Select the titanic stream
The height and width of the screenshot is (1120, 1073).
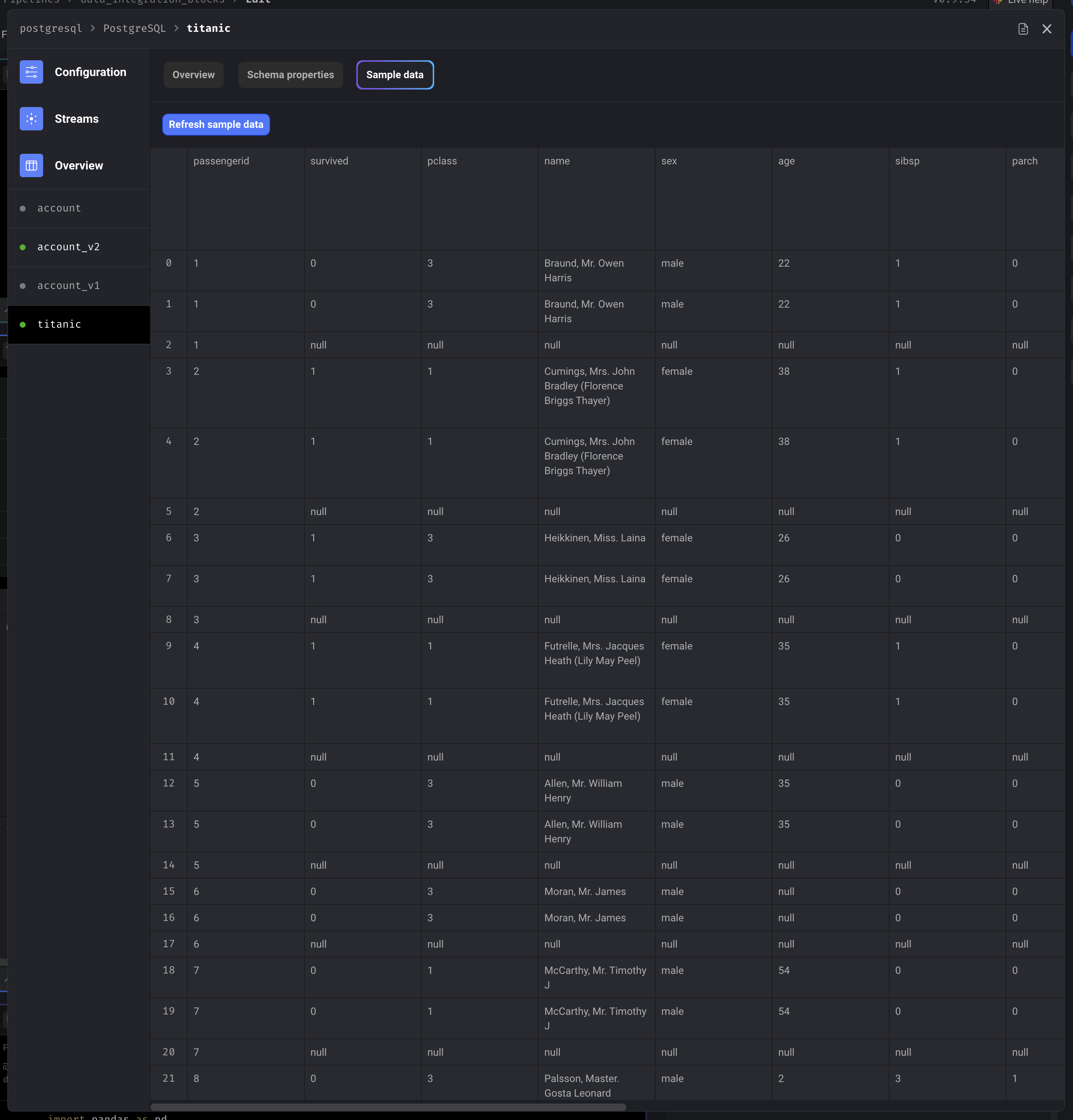[x=79, y=325]
